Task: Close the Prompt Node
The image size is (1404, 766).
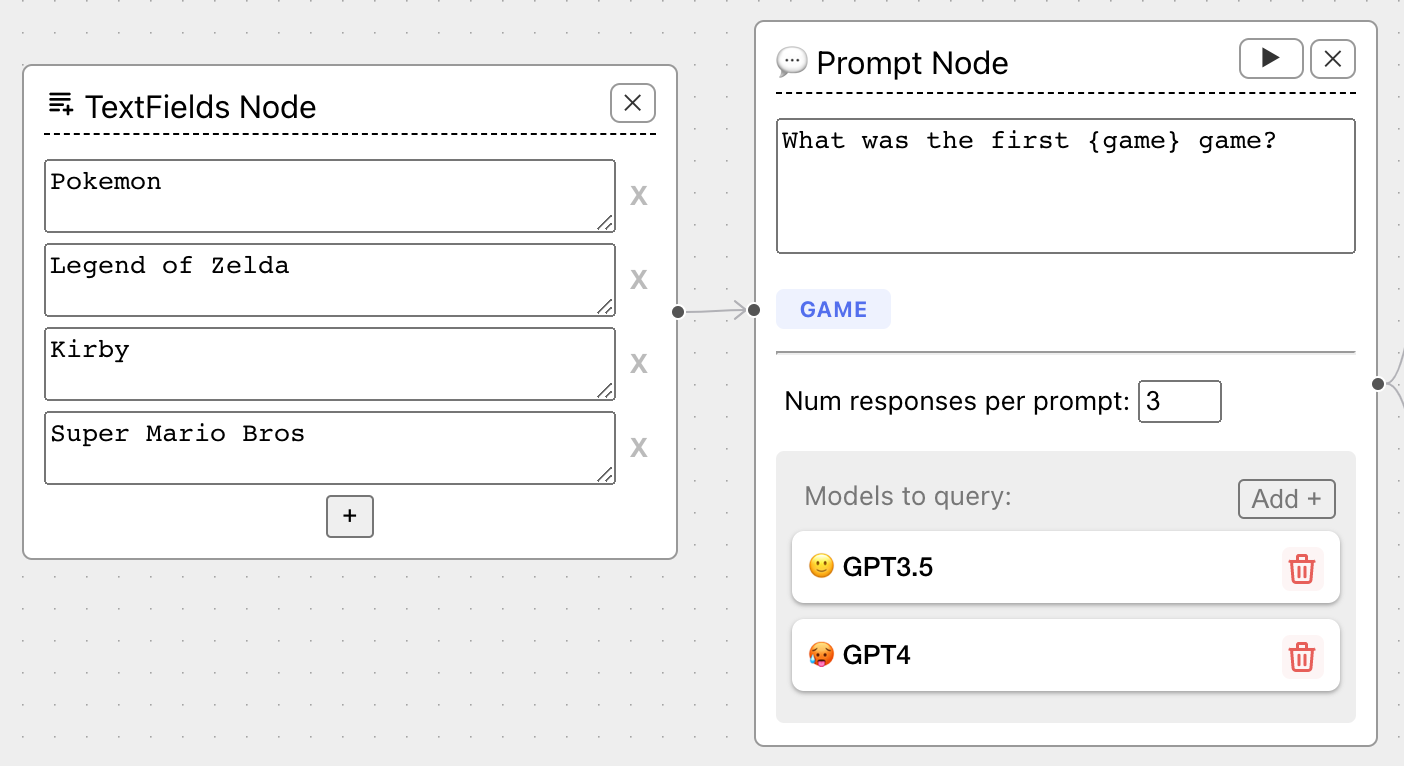Action: point(1333,59)
